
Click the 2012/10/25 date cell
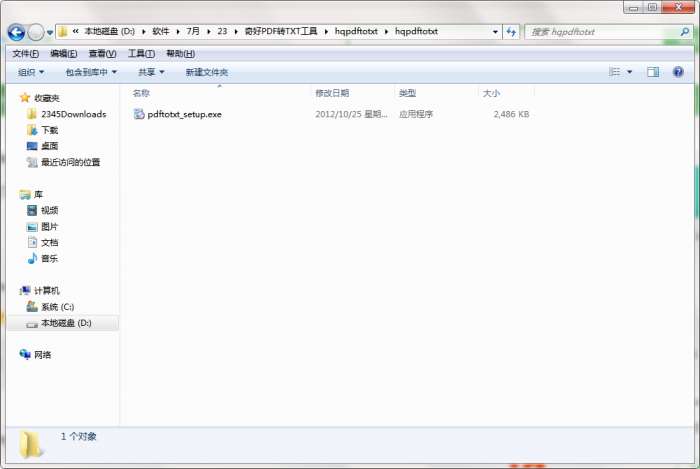pos(351,114)
